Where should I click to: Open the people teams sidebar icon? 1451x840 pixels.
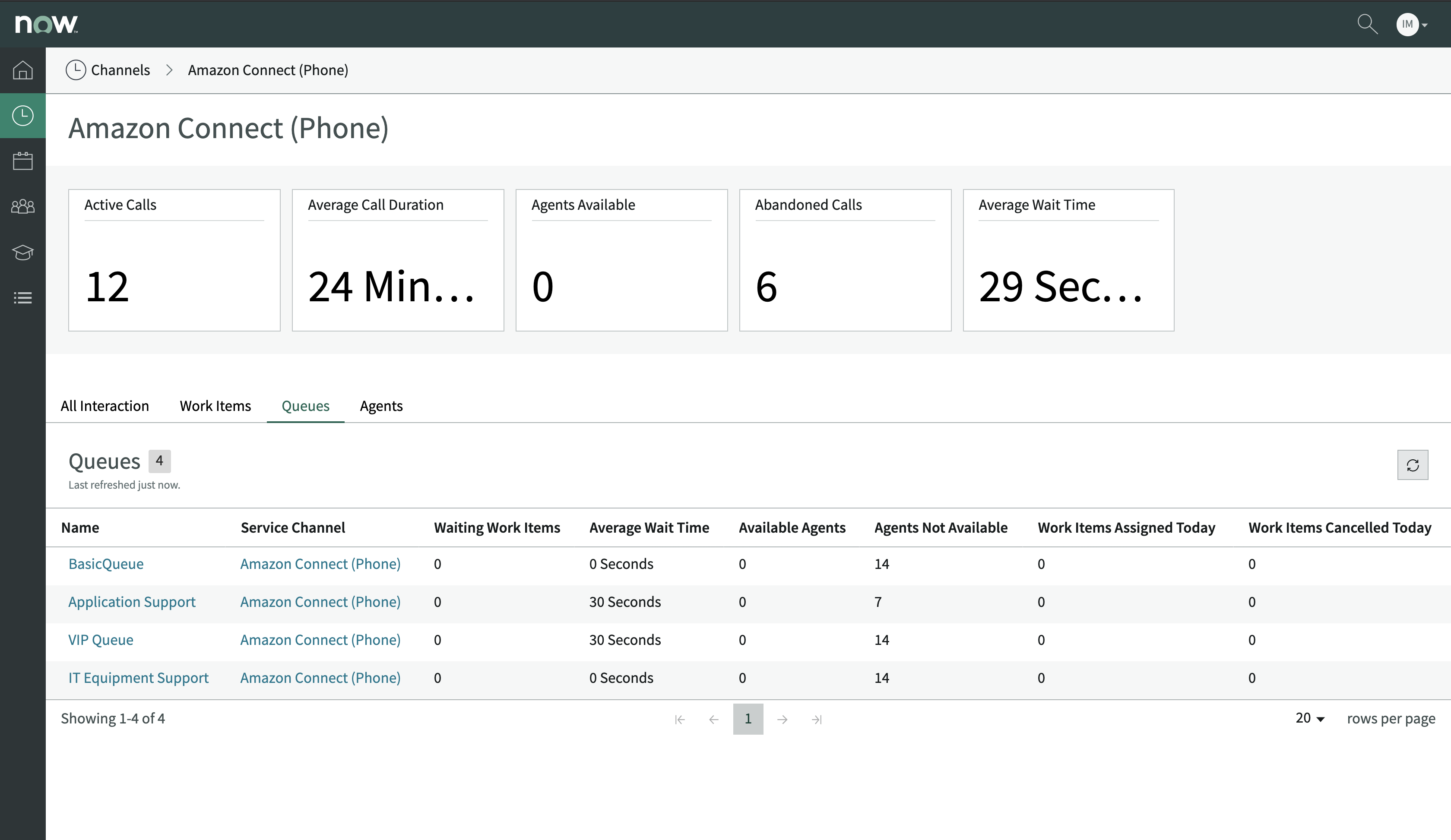point(22,206)
